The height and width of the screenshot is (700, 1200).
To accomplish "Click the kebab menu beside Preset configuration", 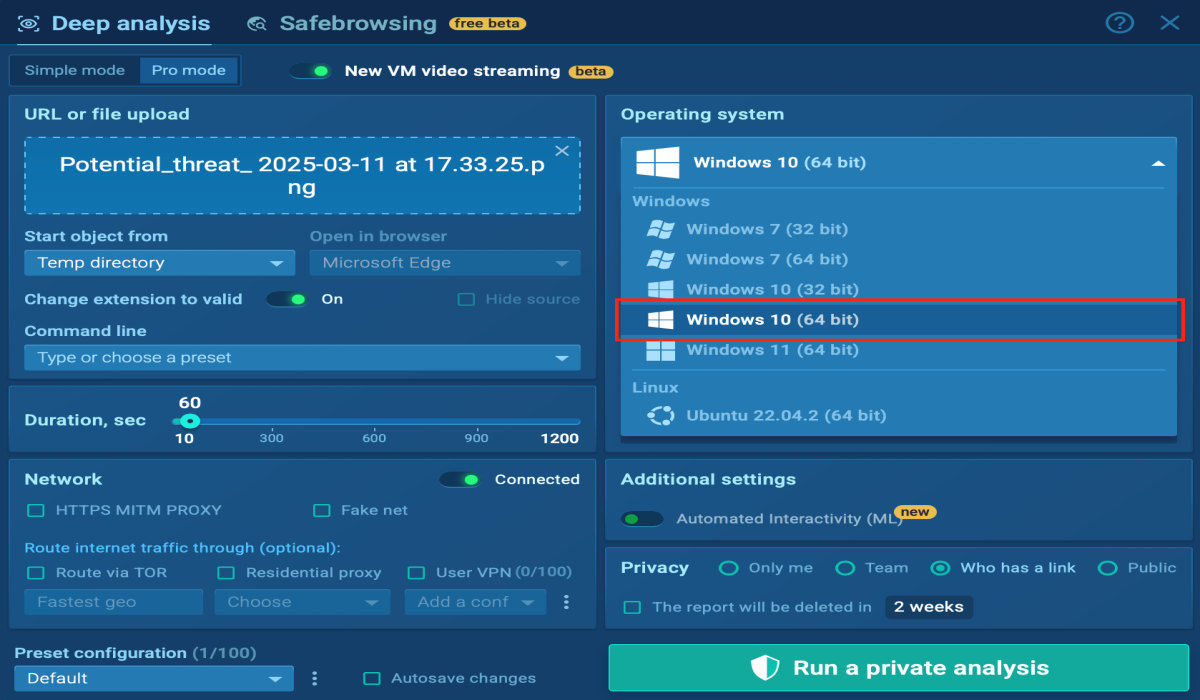I will pos(315,677).
